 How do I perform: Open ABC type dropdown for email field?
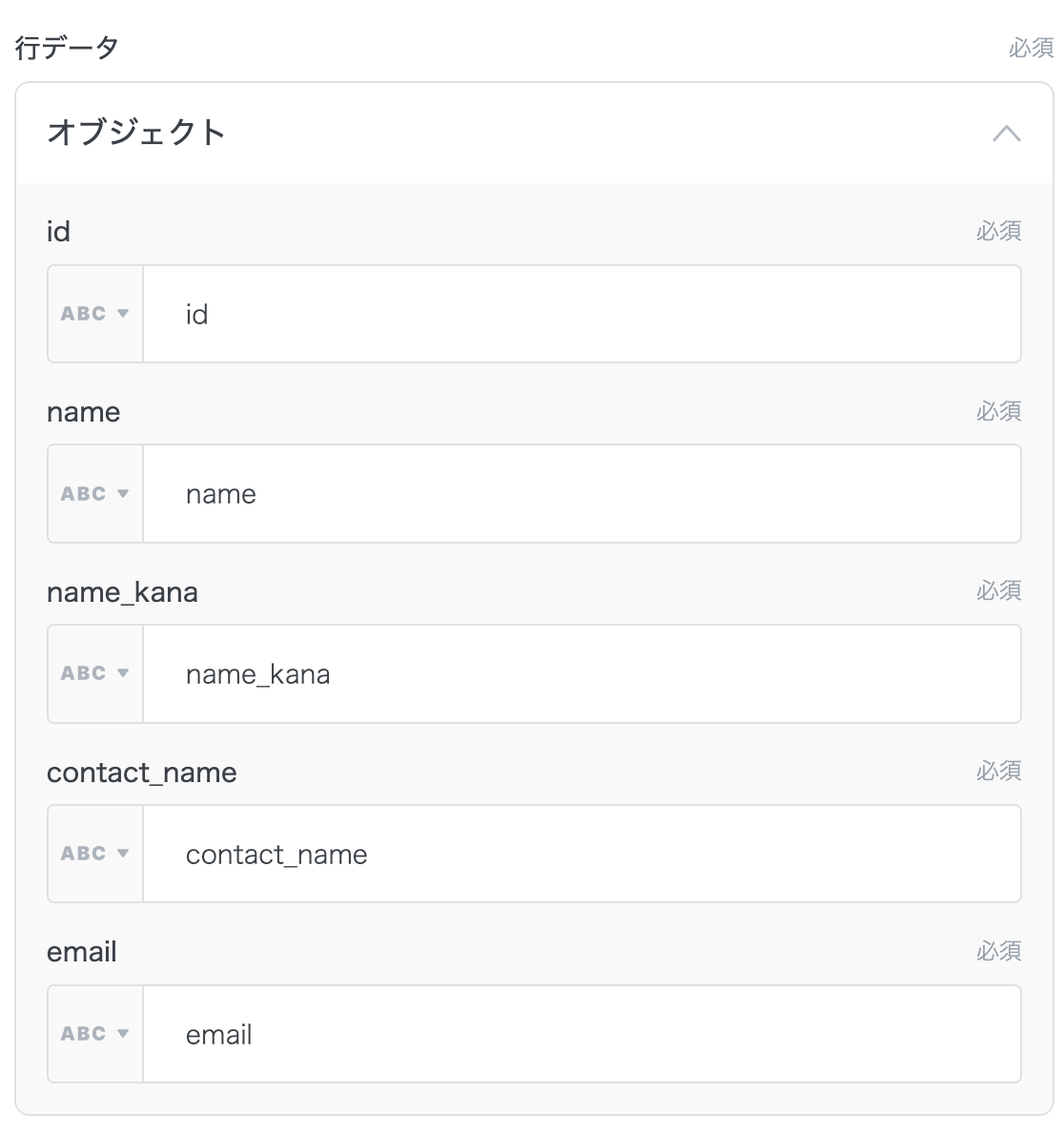(95, 1034)
